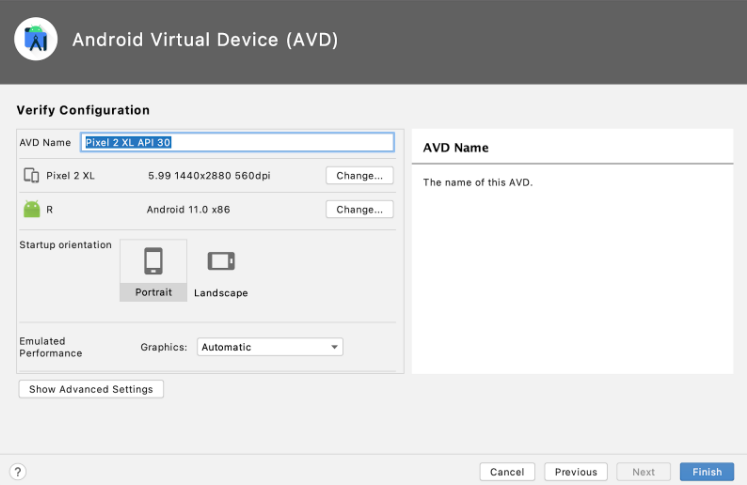This screenshot has width=747, height=485.
Task: Click the 'Emulated Performance' label
Action: [x=50, y=347]
